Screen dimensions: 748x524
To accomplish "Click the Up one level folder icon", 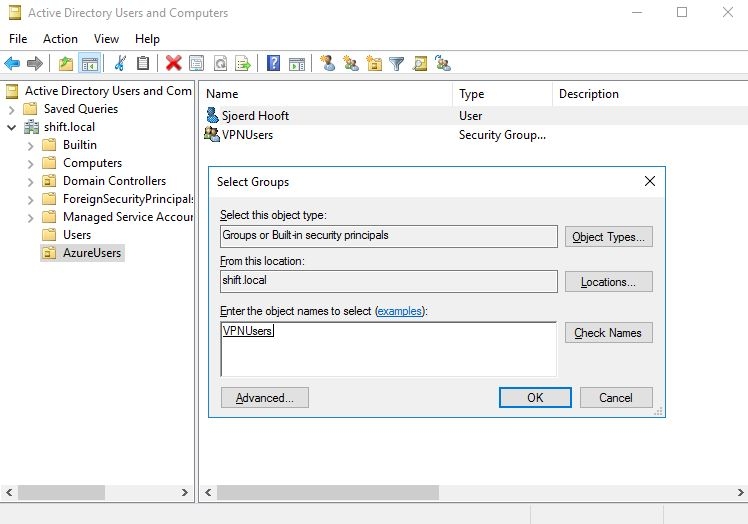I will coord(66,63).
